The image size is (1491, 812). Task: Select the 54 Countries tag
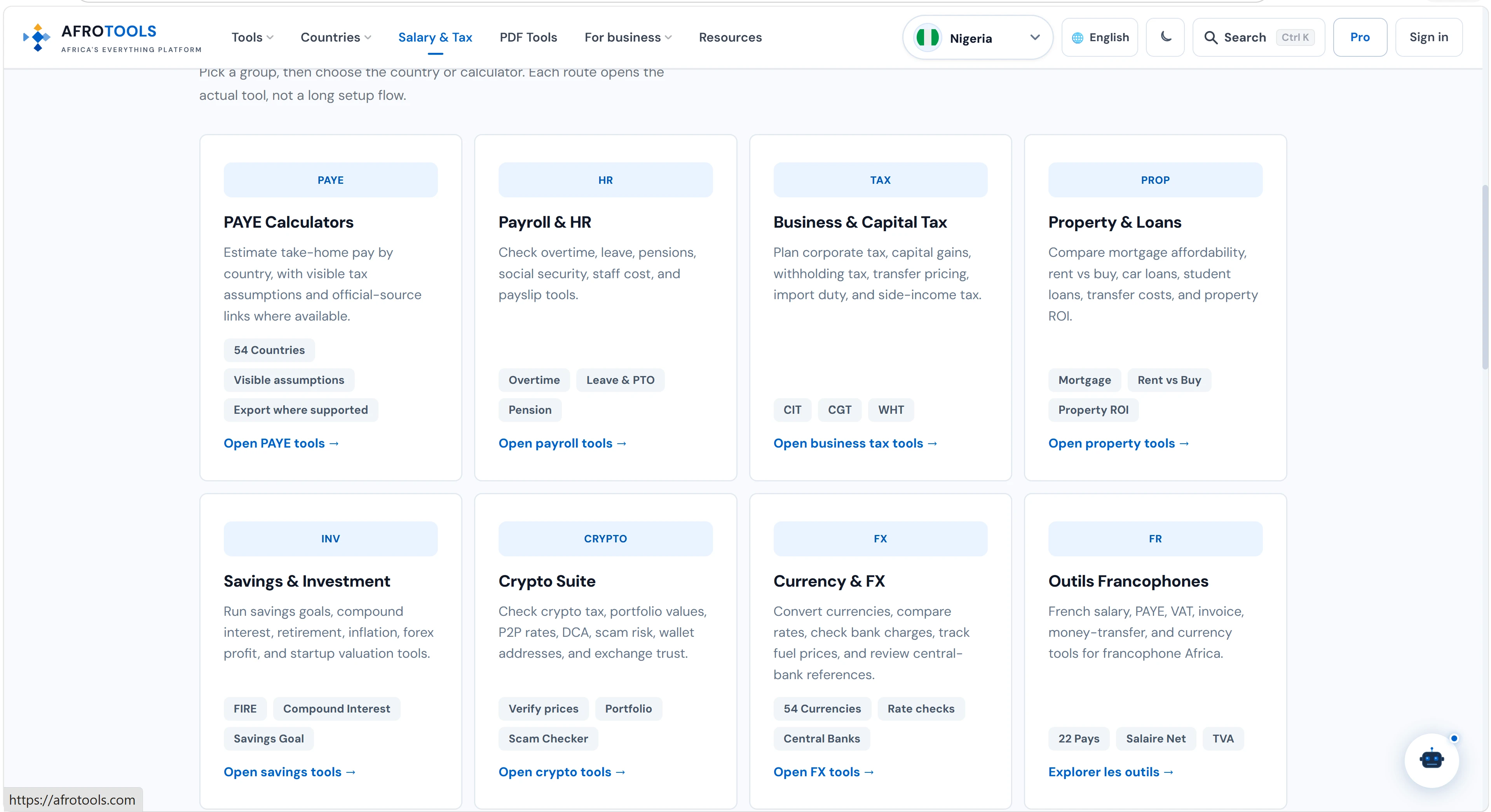(x=269, y=350)
